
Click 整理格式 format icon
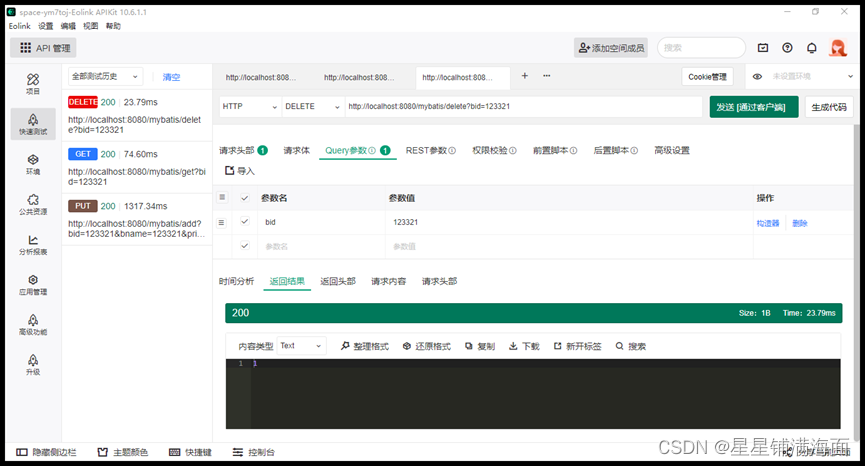point(345,346)
